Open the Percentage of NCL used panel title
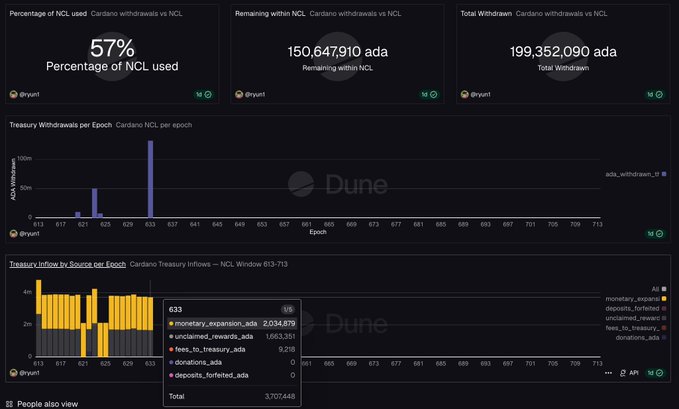This screenshot has width=679, height=409. pyautogui.click(x=48, y=13)
